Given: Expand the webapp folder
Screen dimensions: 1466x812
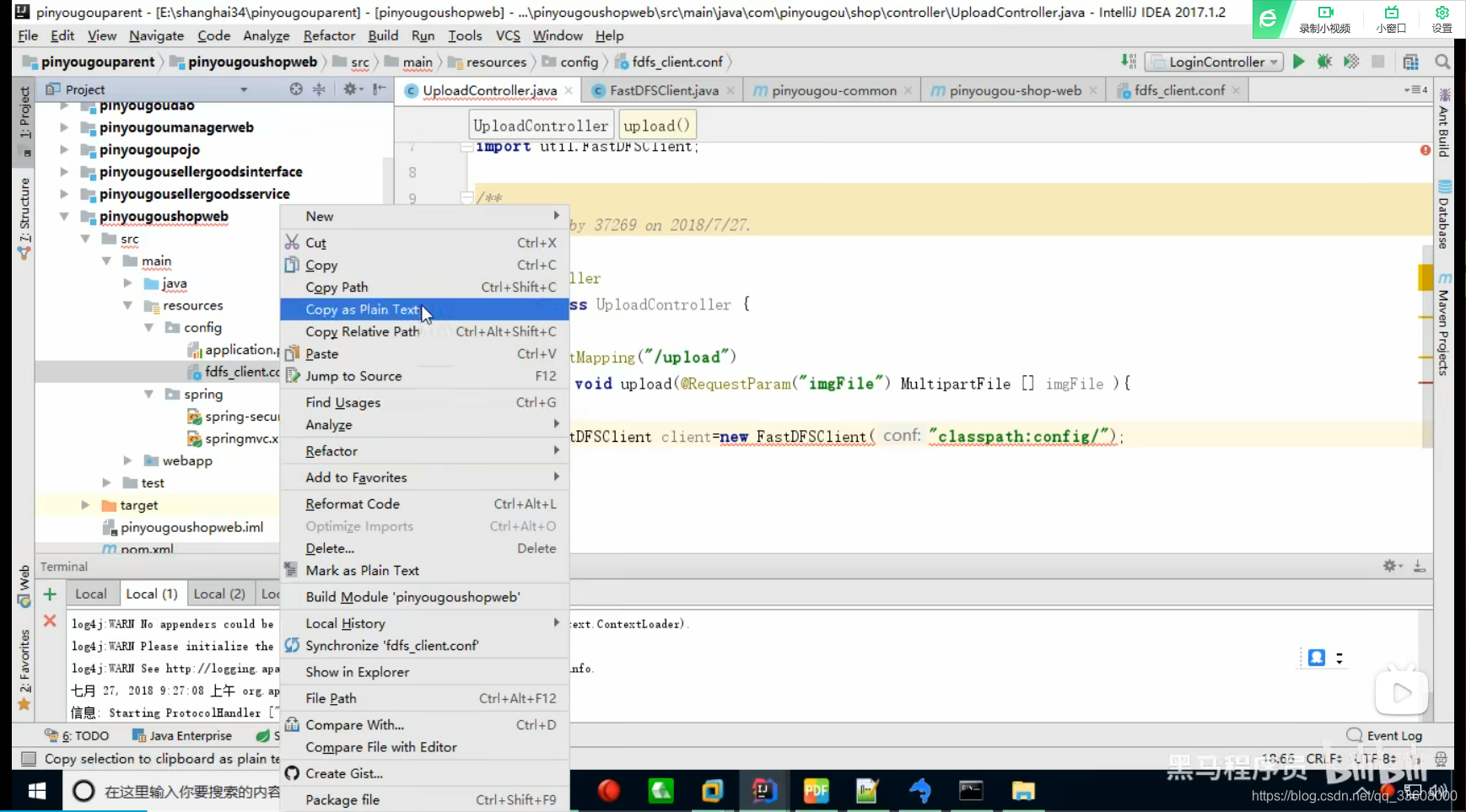Looking at the screenshot, I should click(127, 460).
